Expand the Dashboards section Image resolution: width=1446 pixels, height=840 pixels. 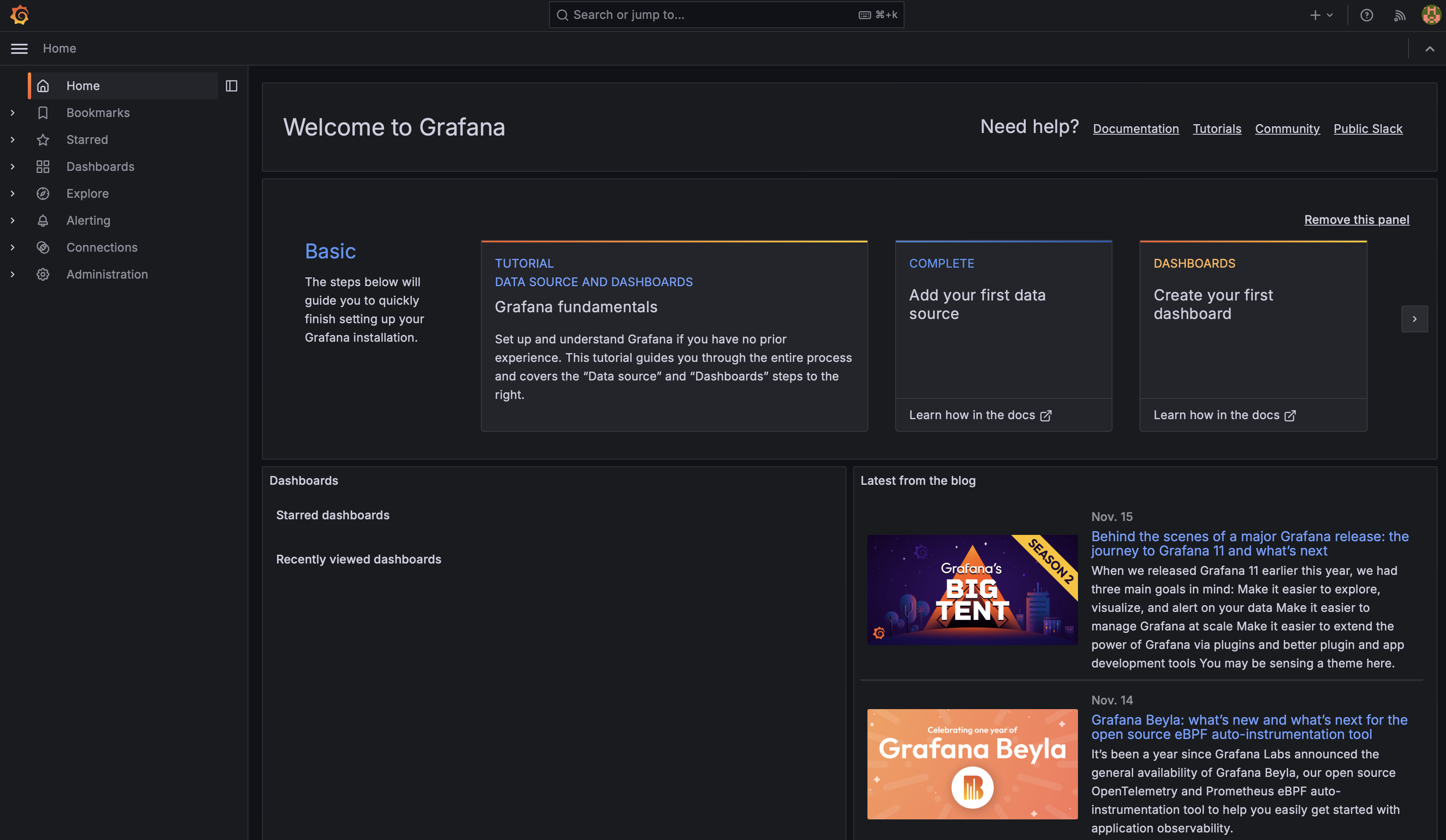pyautogui.click(x=13, y=167)
